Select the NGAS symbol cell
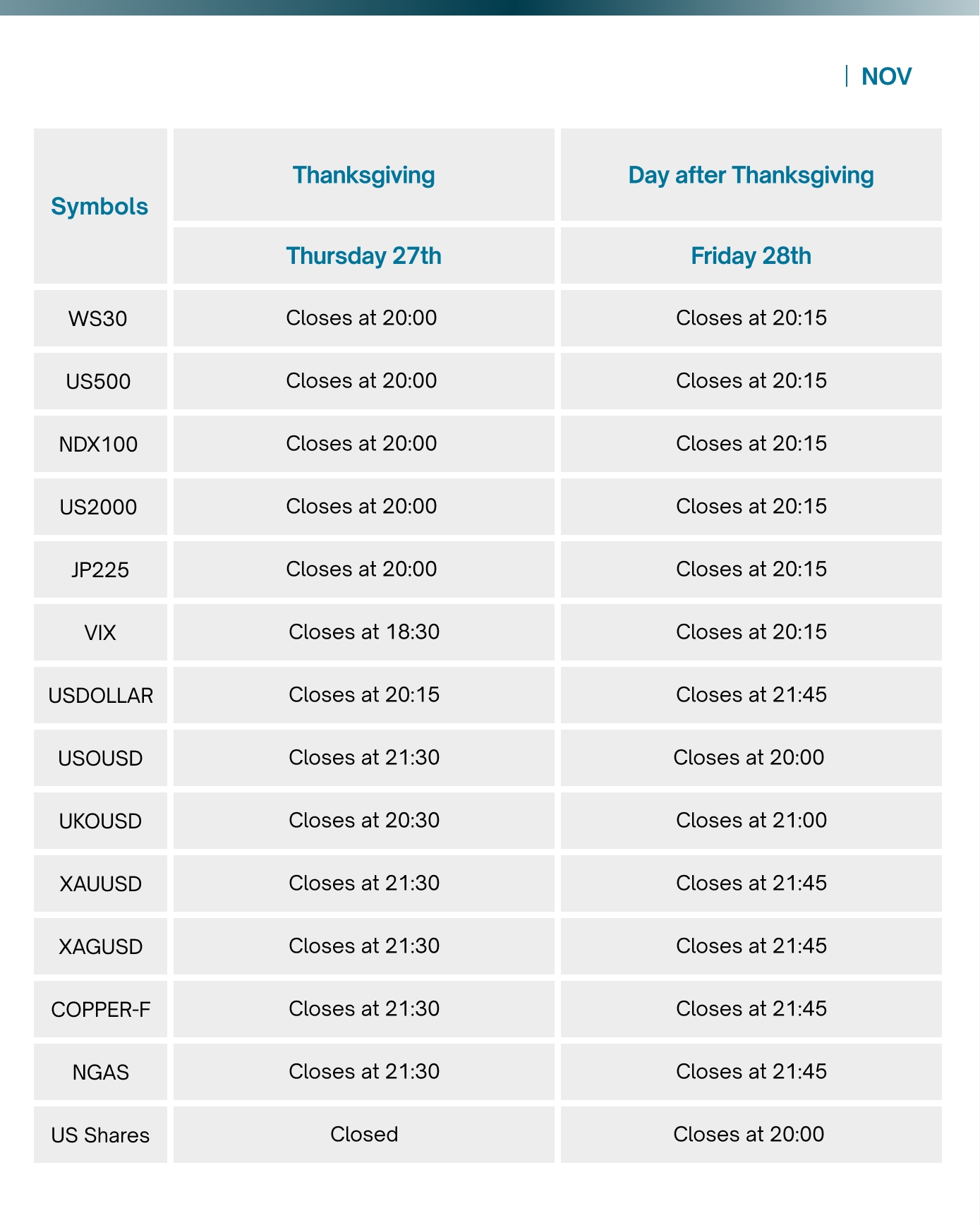Image resolution: width=980 pixels, height=1225 pixels. pos(100,1072)
